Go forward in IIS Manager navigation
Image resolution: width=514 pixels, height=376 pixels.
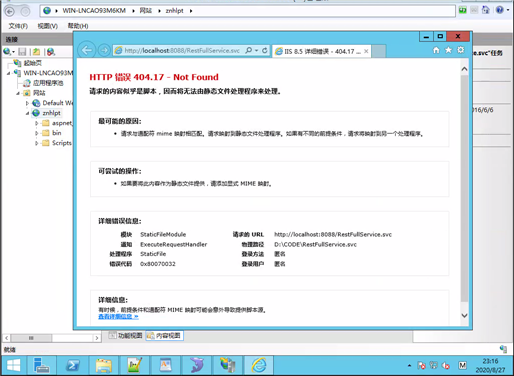coord(25,11)
